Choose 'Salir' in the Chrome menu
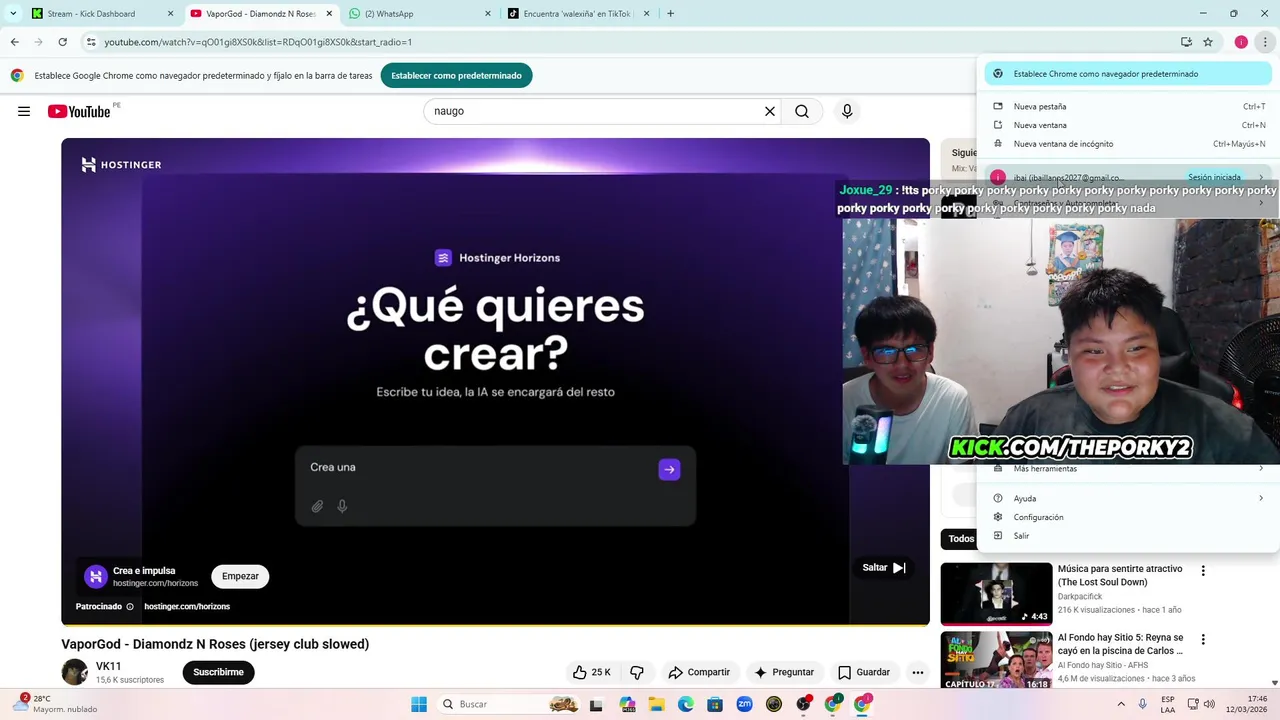 pyautogui.click(x=1128, y=536)
